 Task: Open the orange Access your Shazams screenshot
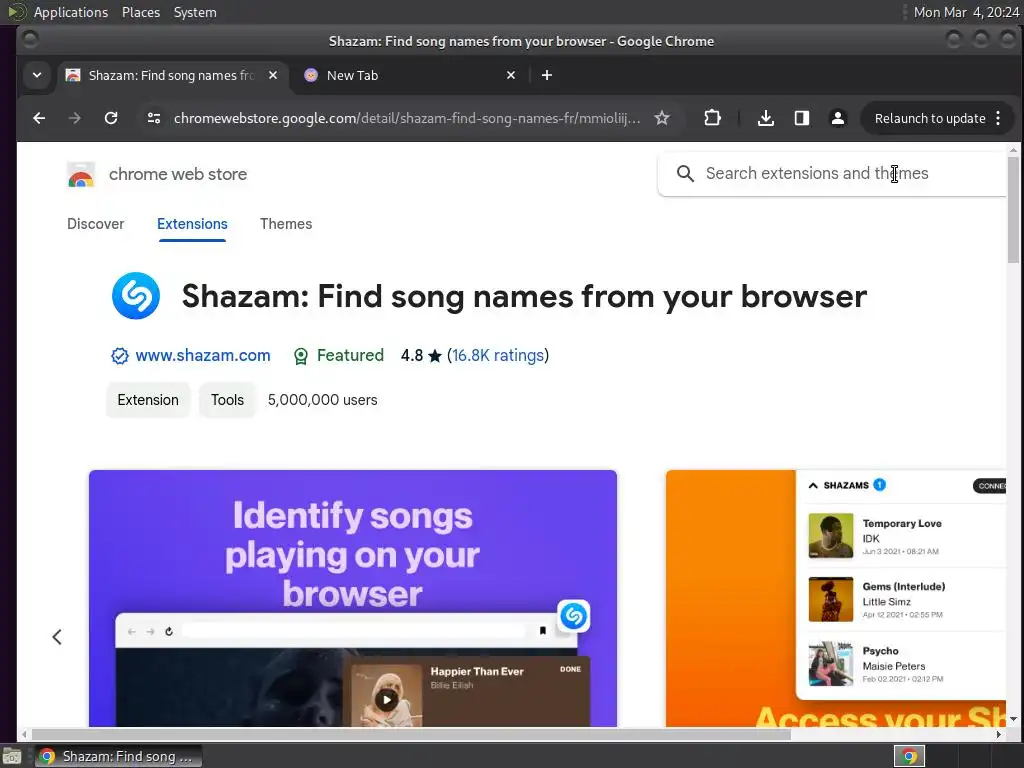tap(836, 598)
